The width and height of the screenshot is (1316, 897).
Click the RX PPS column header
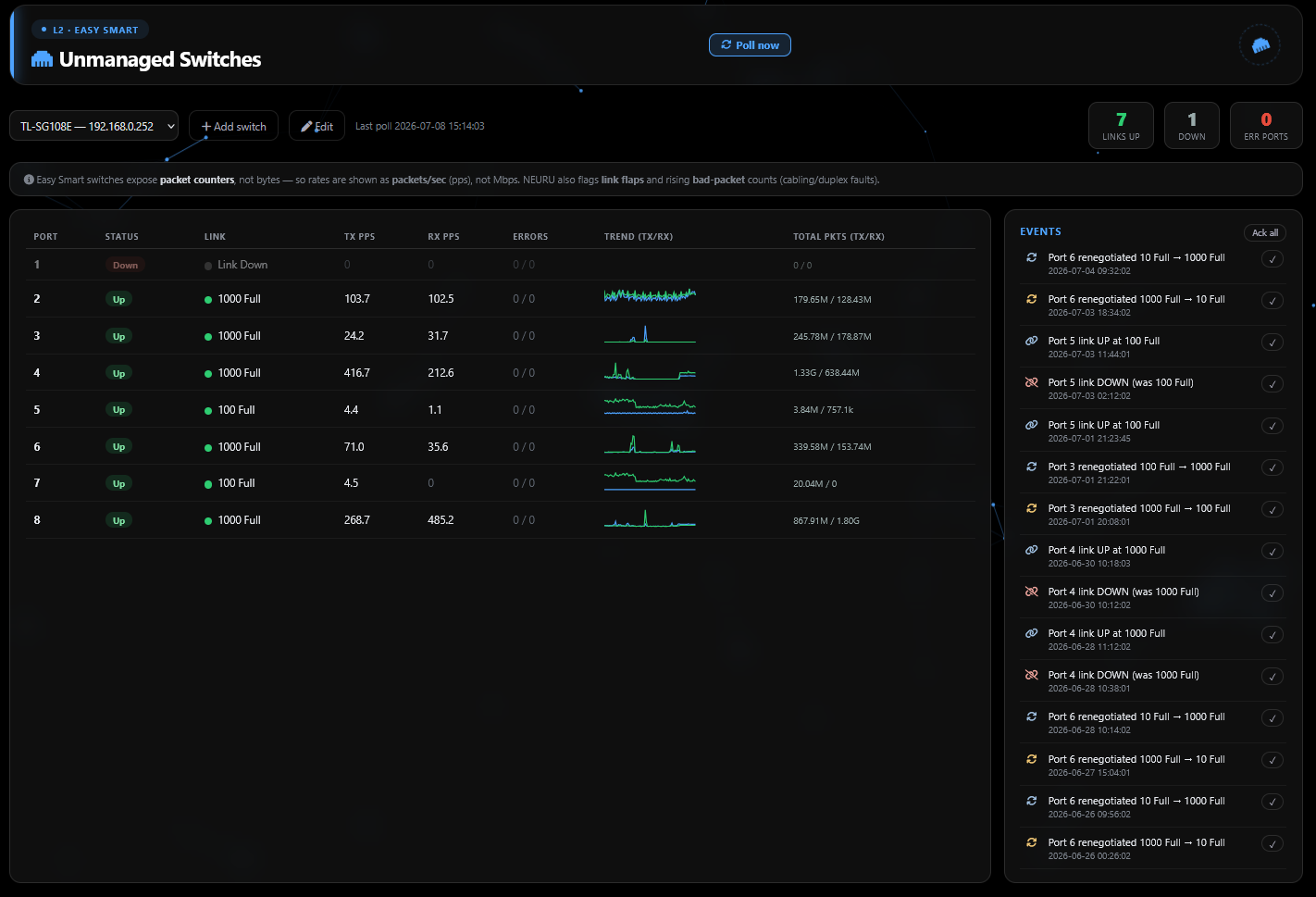(443, 237)
